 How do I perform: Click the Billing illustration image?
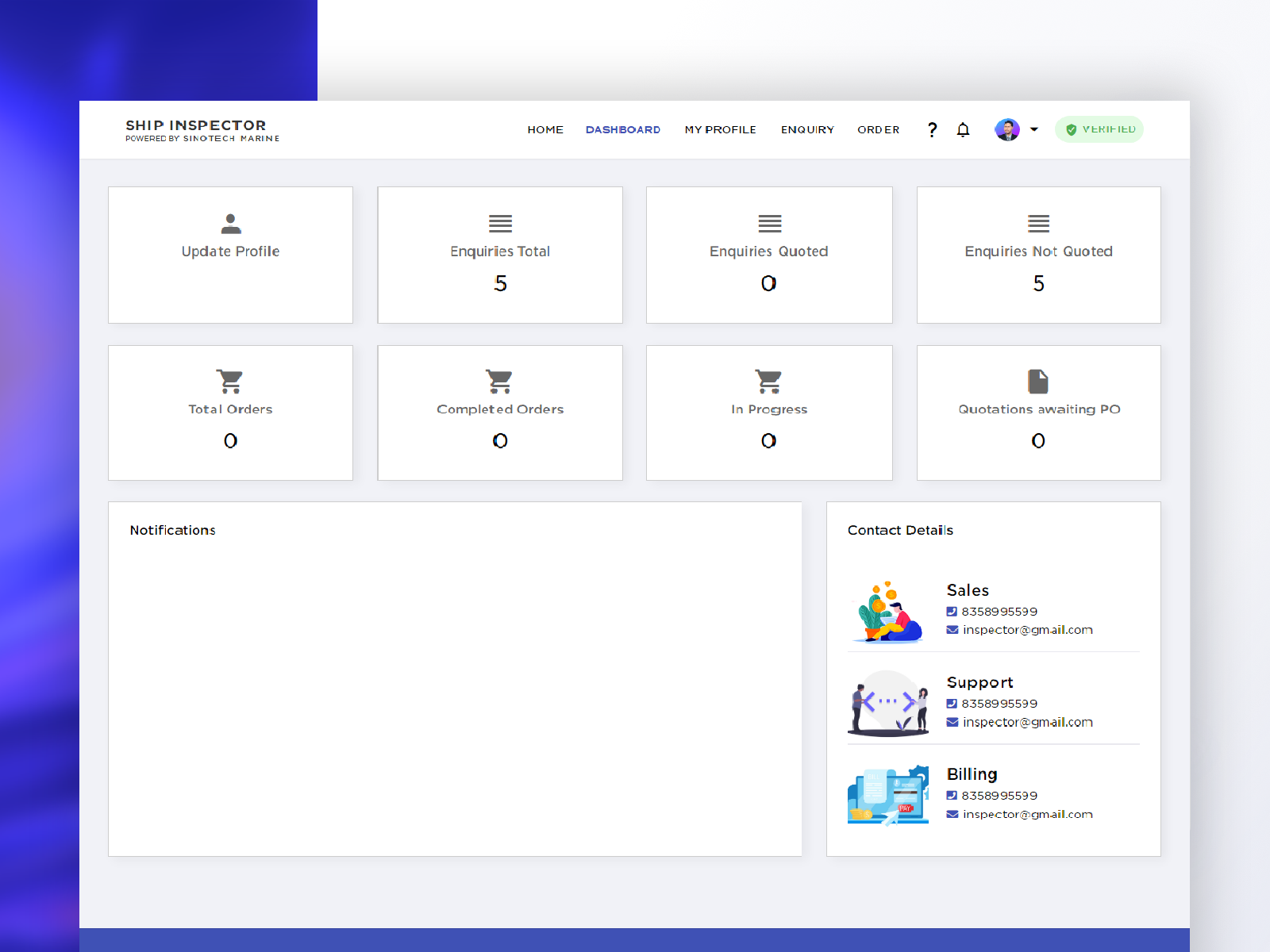tap(888, 795)
